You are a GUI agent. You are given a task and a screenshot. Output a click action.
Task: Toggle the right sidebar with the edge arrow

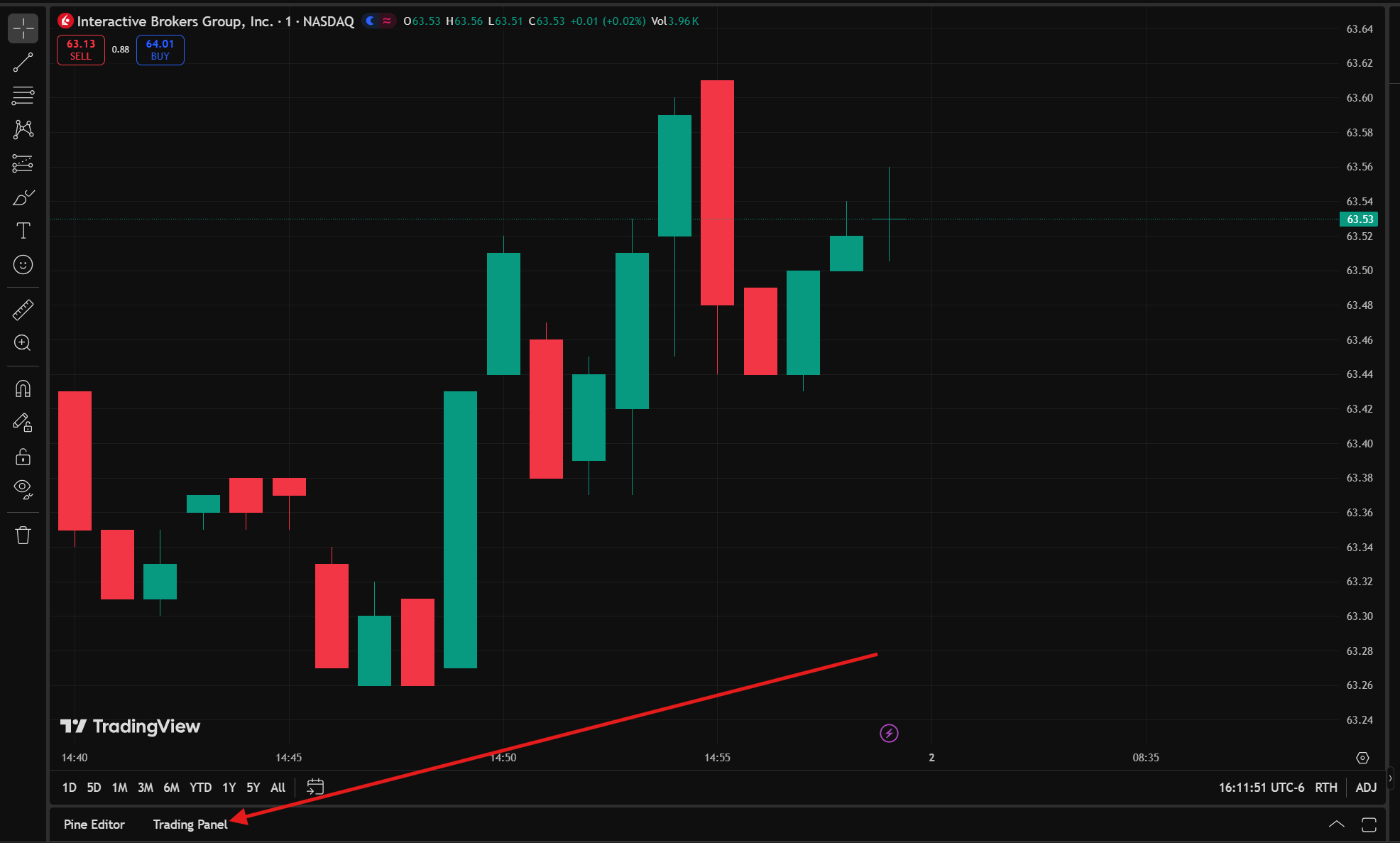pos(1391,779)
